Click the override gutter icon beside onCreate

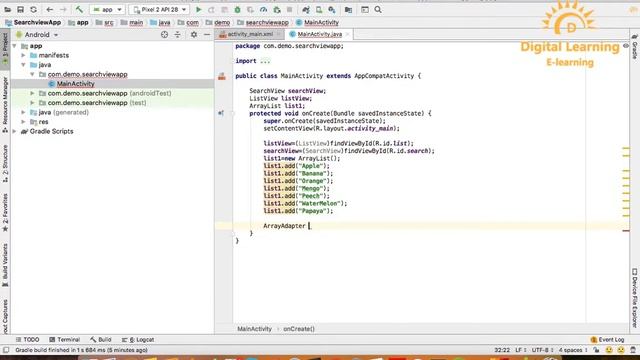click(221, 113)
